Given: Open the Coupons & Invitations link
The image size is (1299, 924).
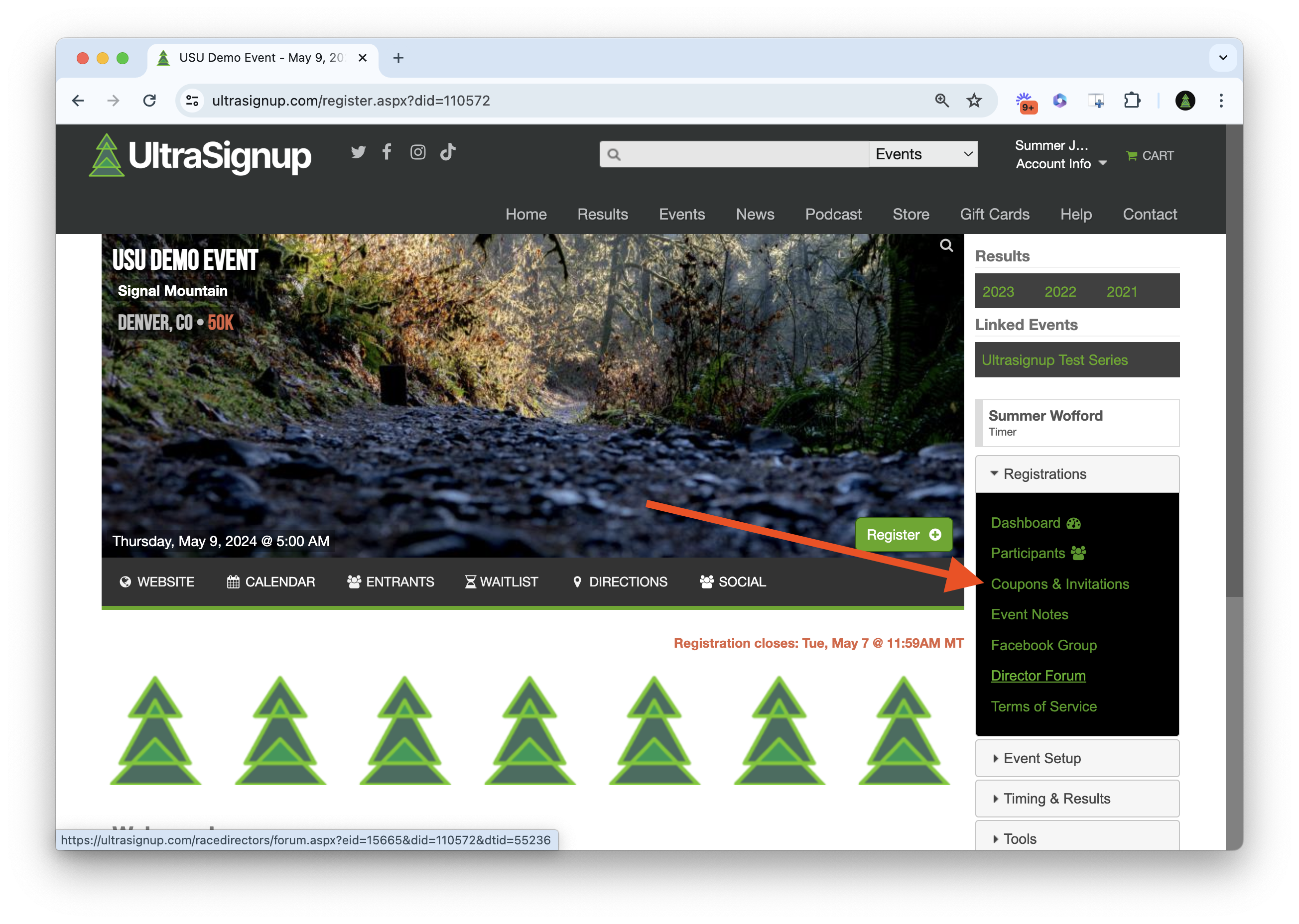Looking at the screenshot, I should pos(1059,584).
